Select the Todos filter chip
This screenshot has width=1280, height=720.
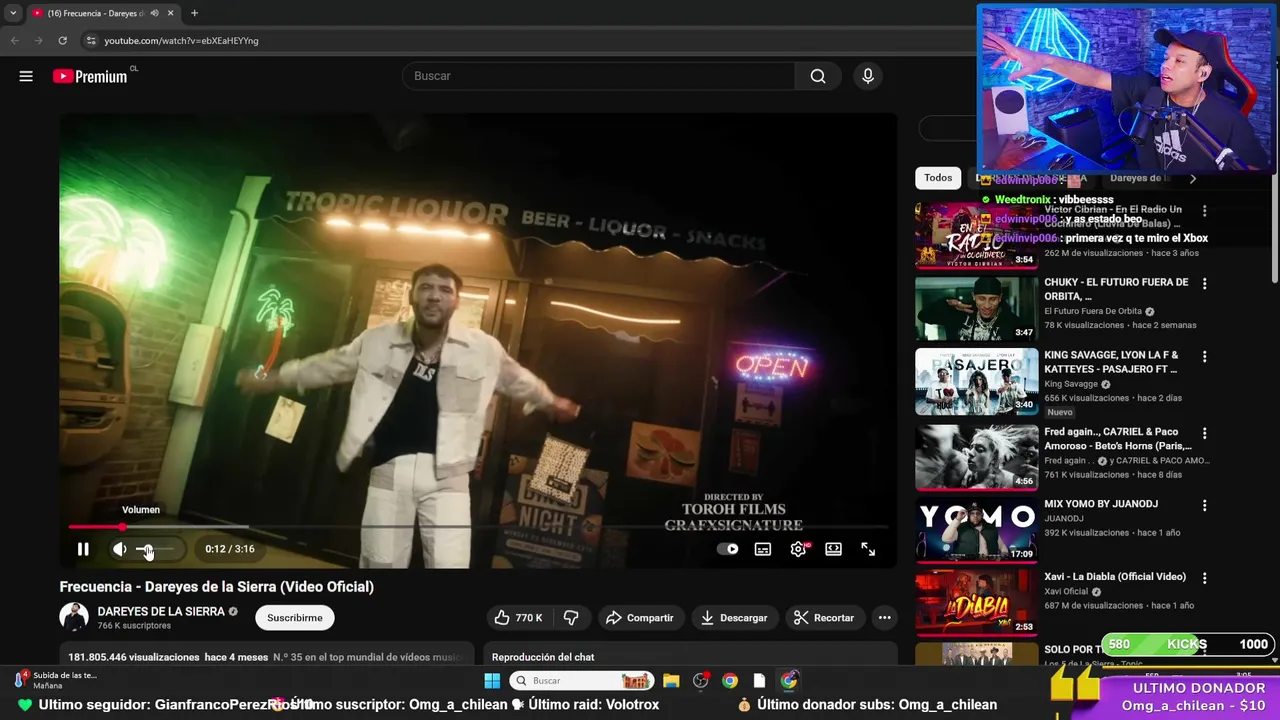pyautogui.click(x=938, y=178)
